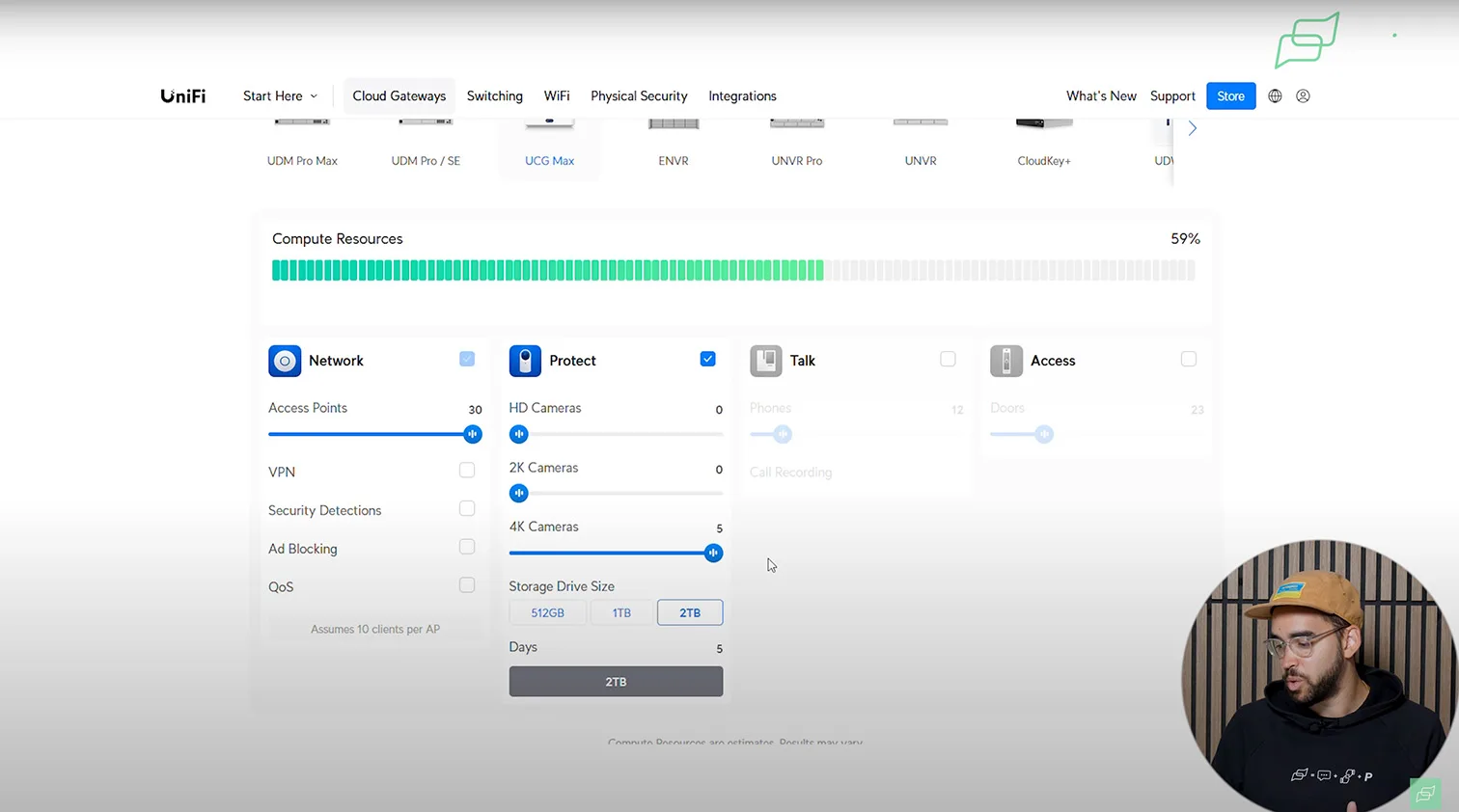This screenshot has width=1459, height=812.
Task: Enable the VPN checkbox
Action: pos(467,471)
